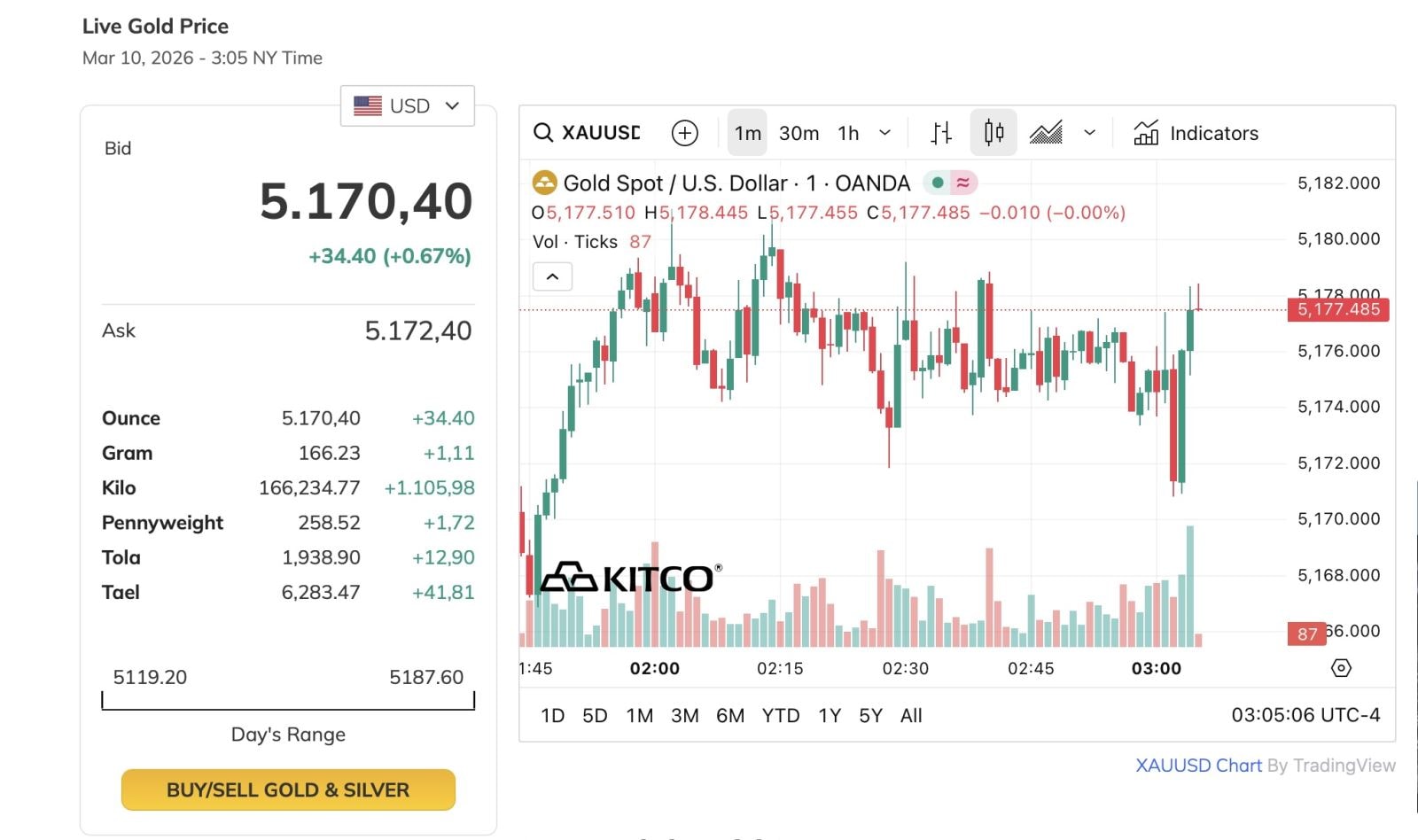Click the 03:05:06 UTC-4 timezone display
The image size is (1418, 840).
coord(1305,715)
